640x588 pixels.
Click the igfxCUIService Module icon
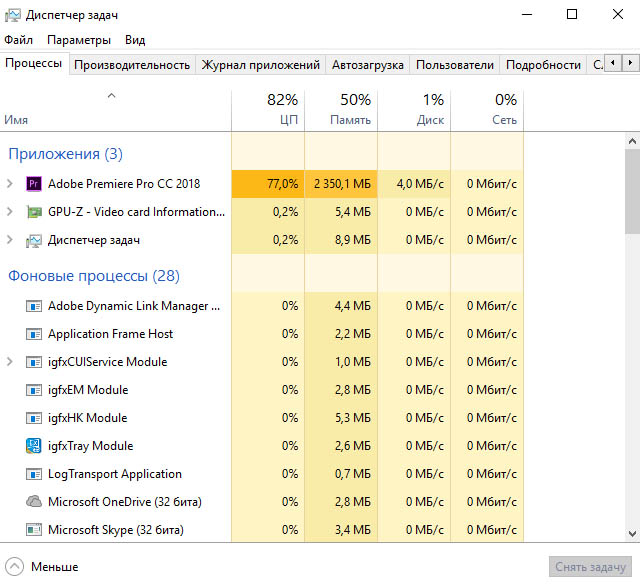[x=34, y=362]
